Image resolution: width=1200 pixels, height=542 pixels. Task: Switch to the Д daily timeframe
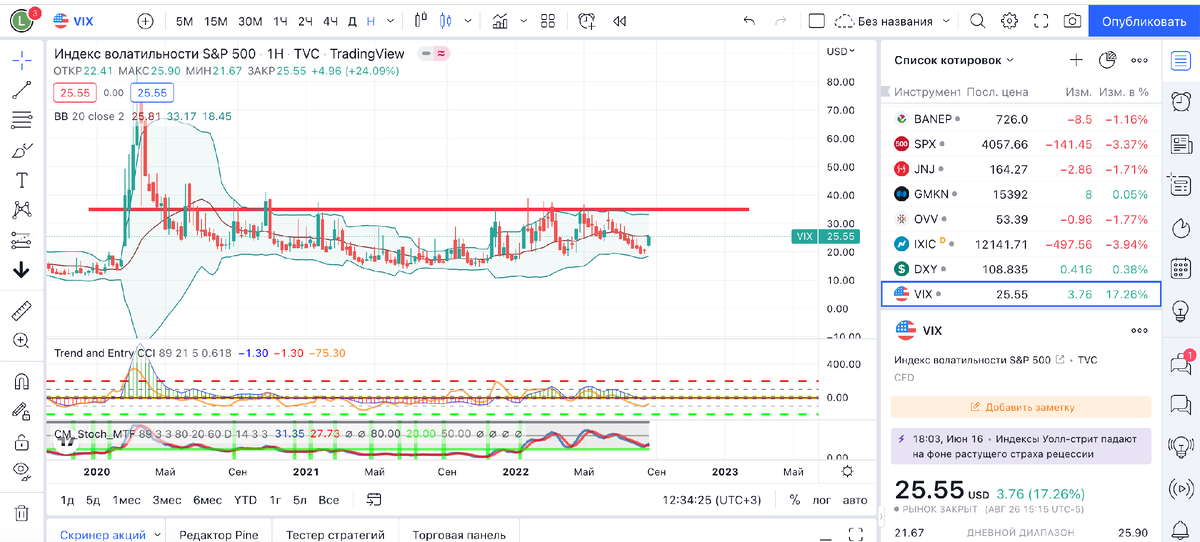tap(352, 21)
